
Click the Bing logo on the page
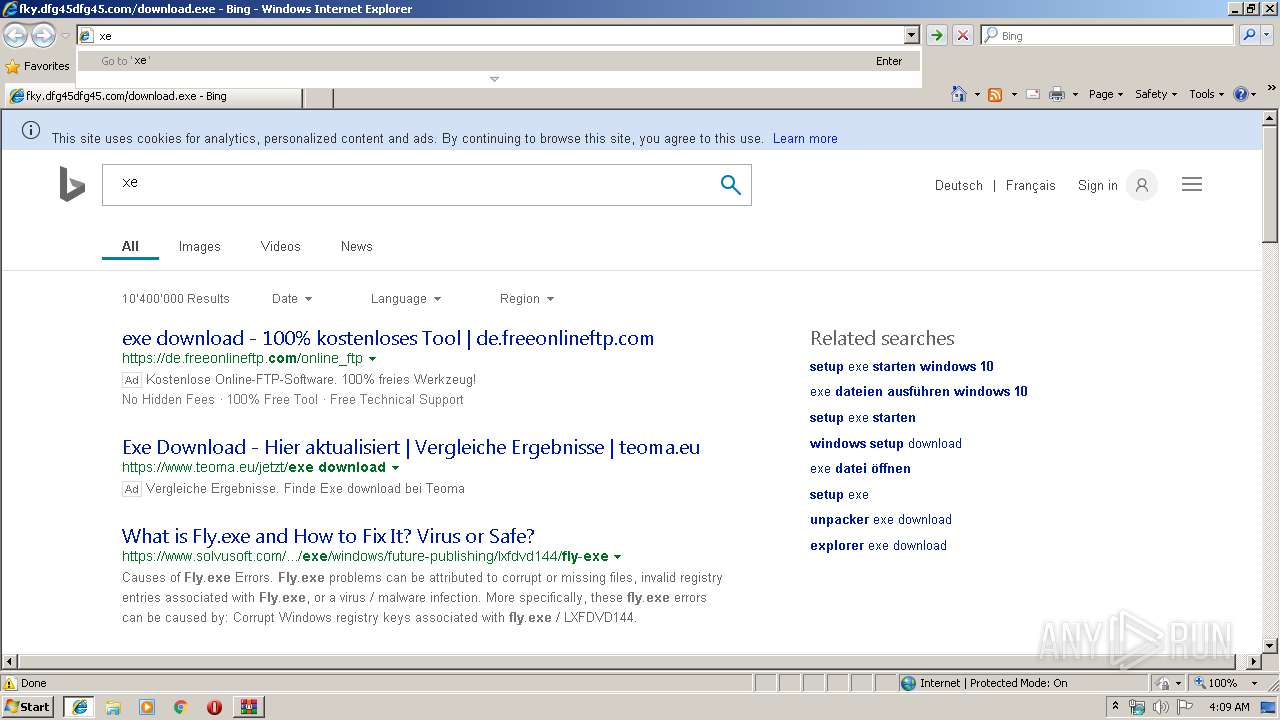(72, 185)
